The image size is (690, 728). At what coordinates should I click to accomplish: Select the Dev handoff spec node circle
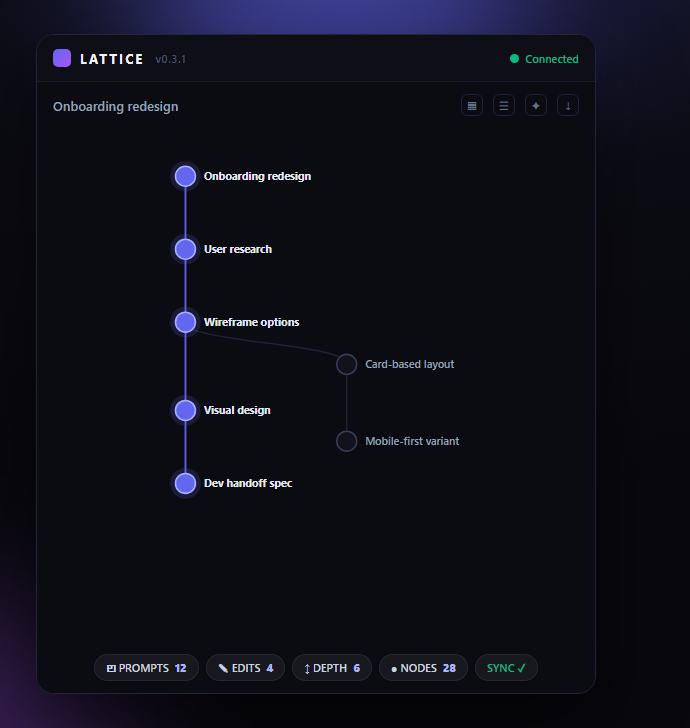click(185, 483)
